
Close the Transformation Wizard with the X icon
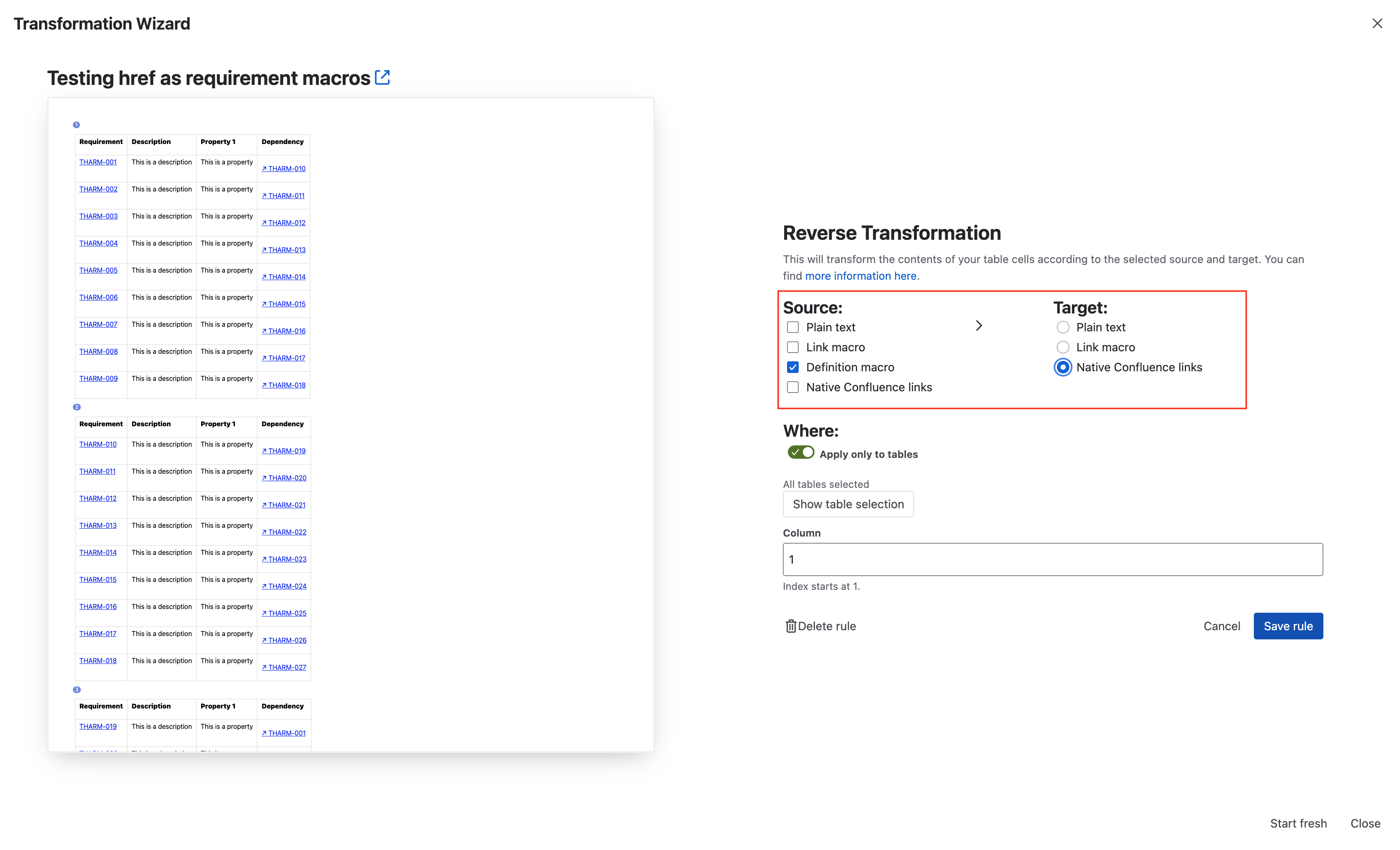click(x=1377, y=23)
